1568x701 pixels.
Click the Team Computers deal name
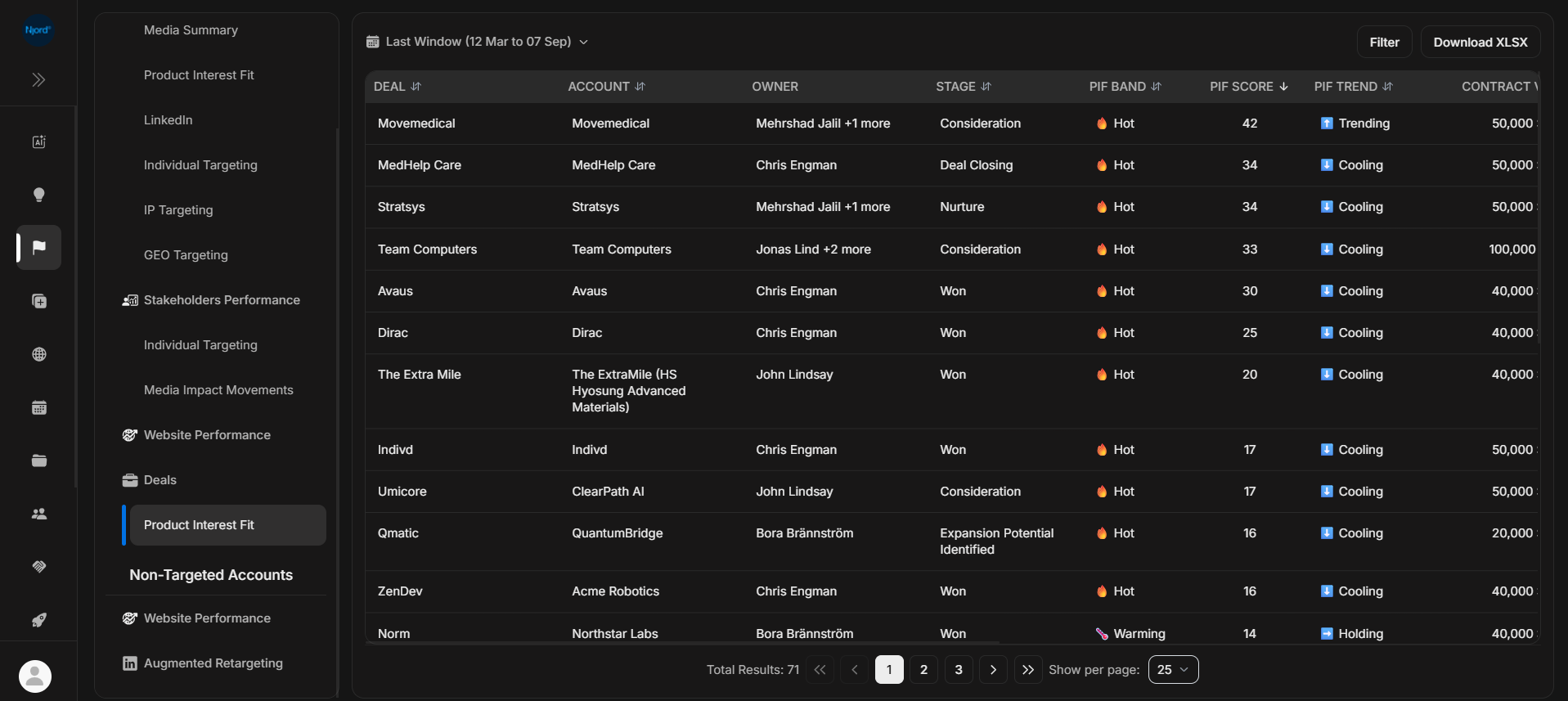(x=427, y=249)
